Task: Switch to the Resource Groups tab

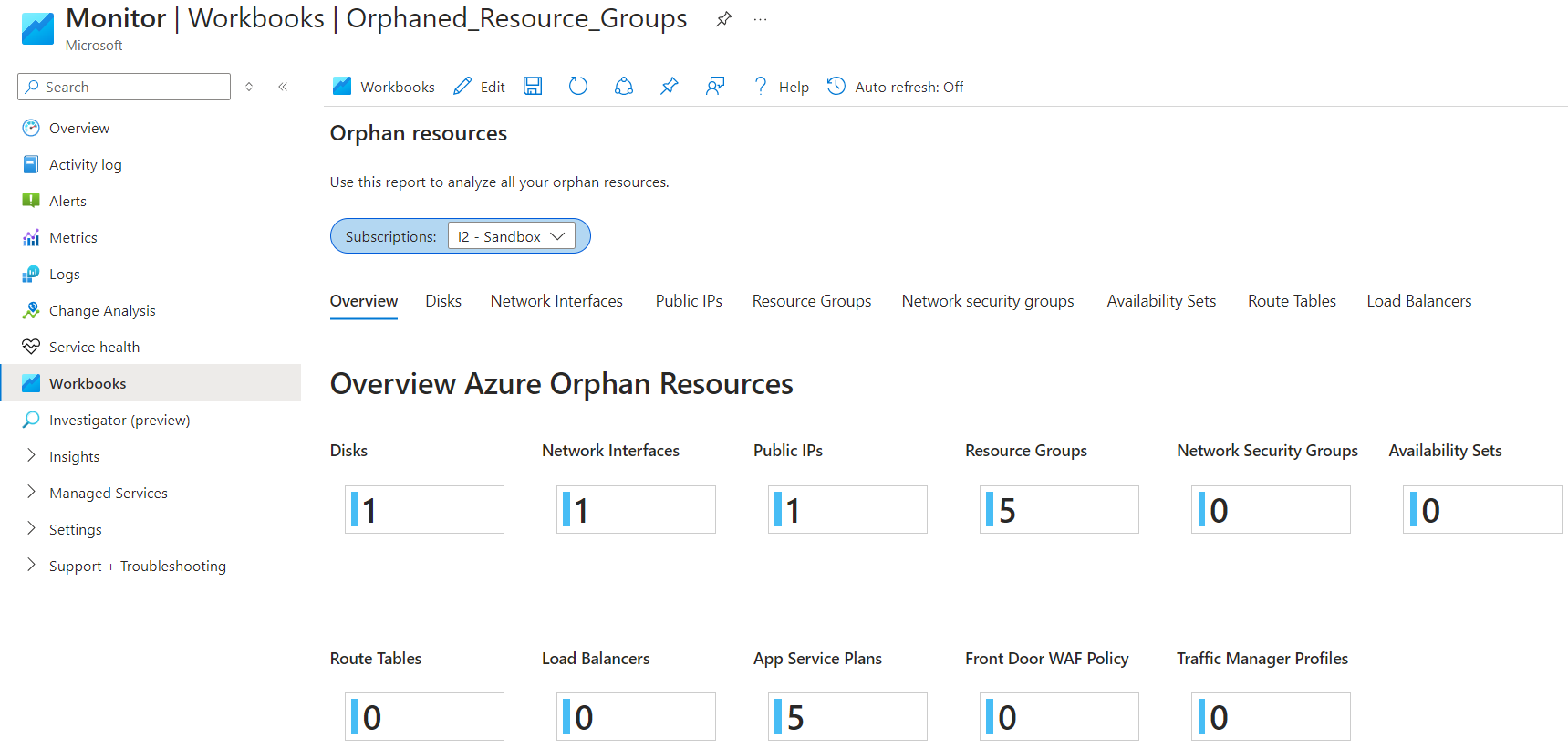Action: pyautogui.click(x=812, y=301)
